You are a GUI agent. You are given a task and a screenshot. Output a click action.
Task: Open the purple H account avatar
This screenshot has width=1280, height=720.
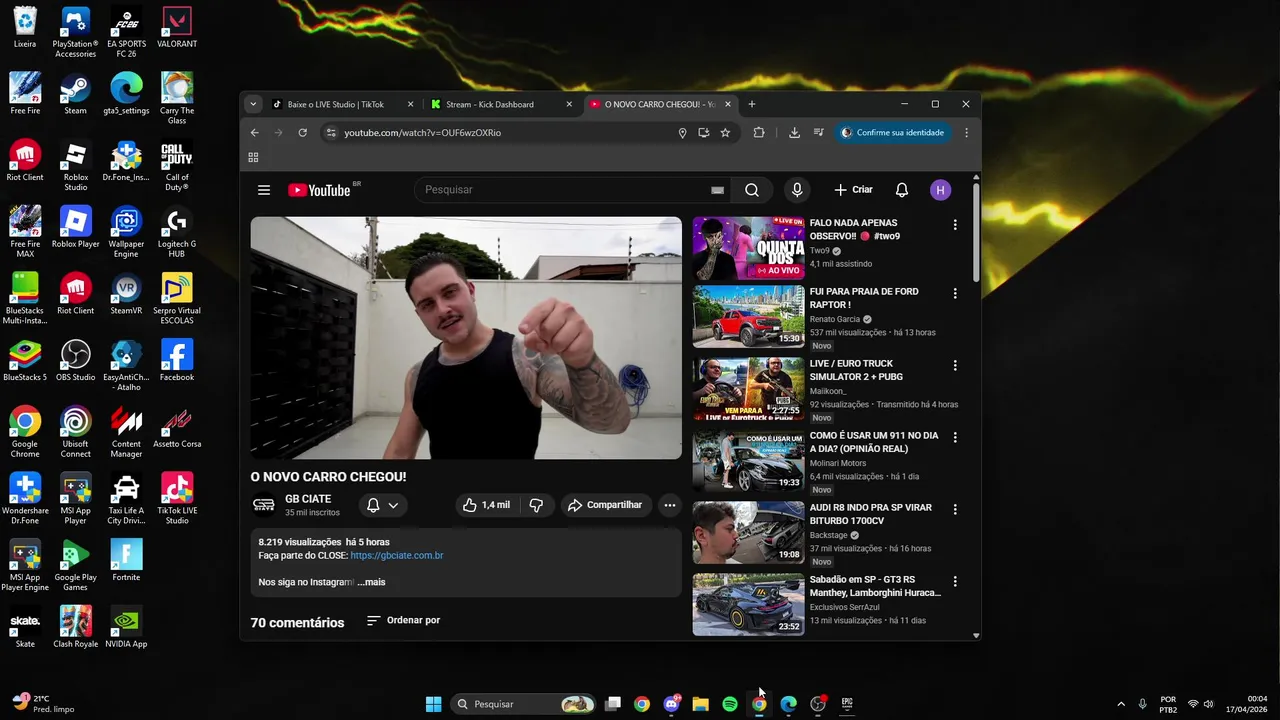pos(940,190)
